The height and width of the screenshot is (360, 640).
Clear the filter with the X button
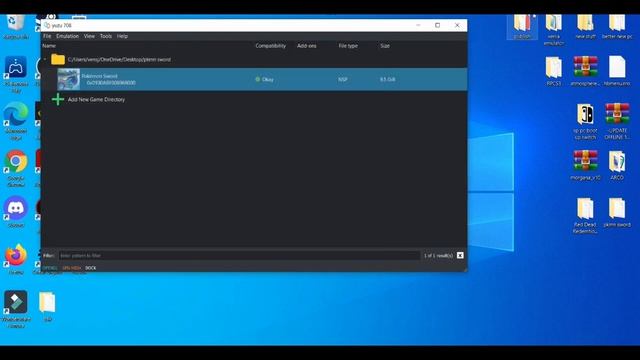coord(460,256)
